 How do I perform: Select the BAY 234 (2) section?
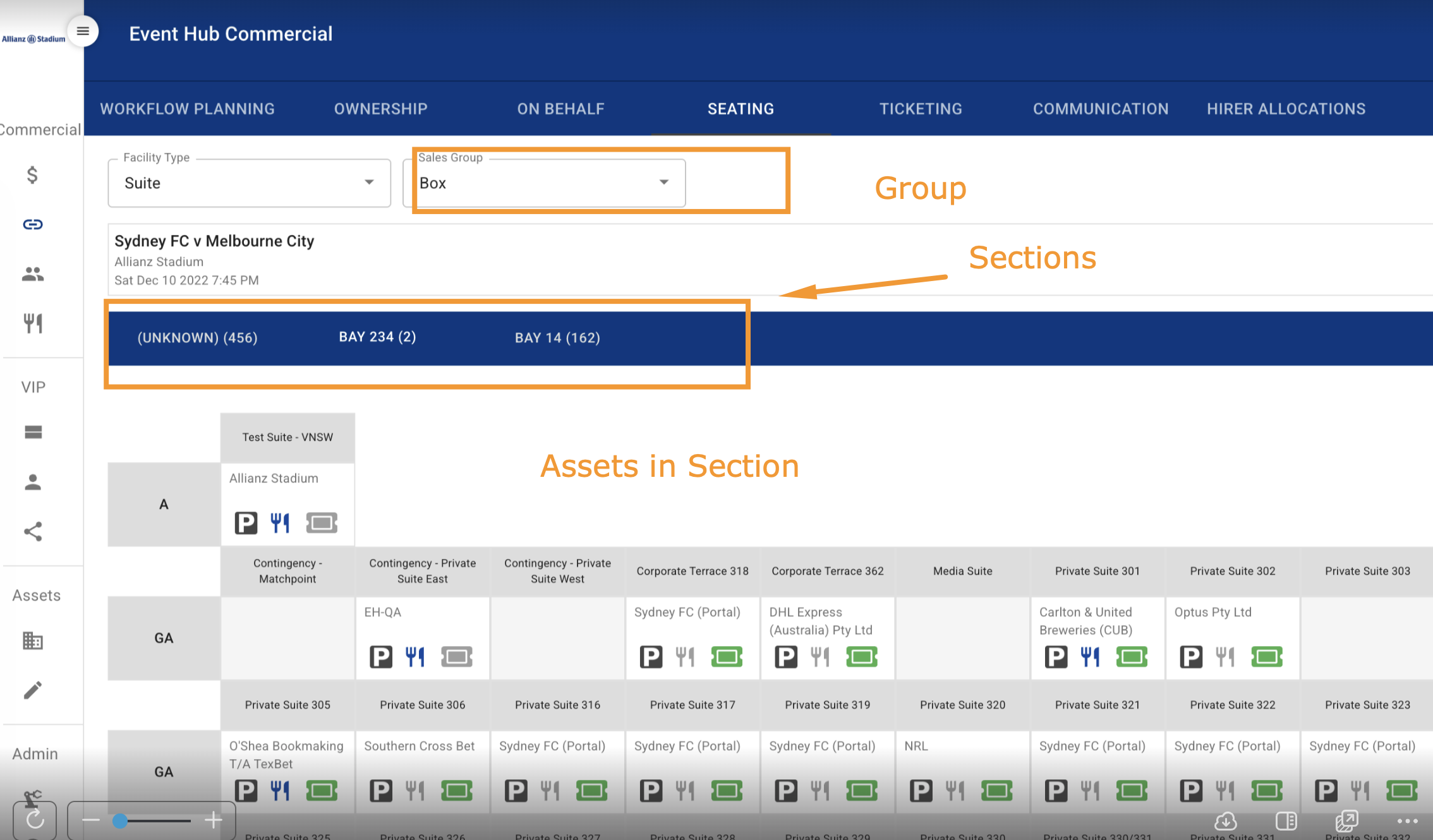378,337
